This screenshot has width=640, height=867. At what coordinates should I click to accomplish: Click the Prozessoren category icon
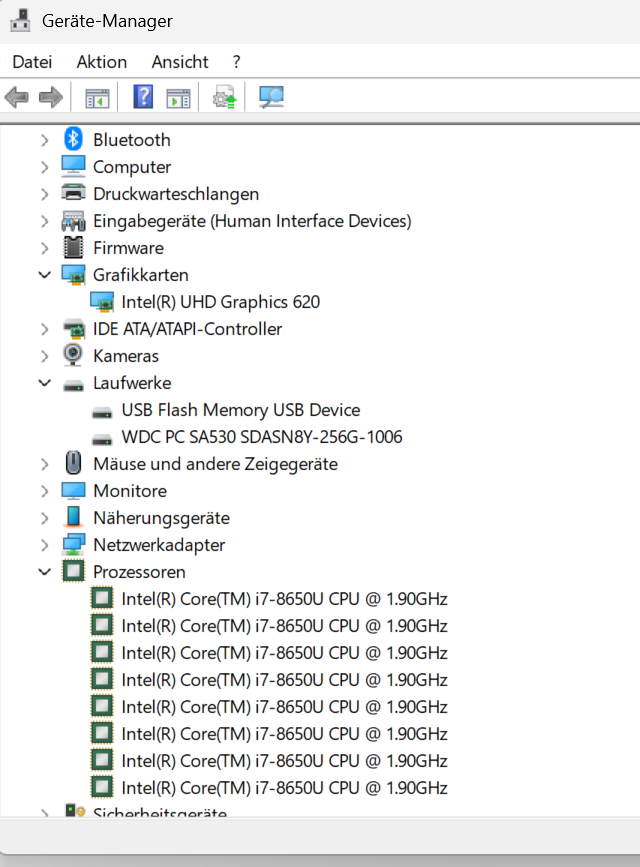[73, 571]
